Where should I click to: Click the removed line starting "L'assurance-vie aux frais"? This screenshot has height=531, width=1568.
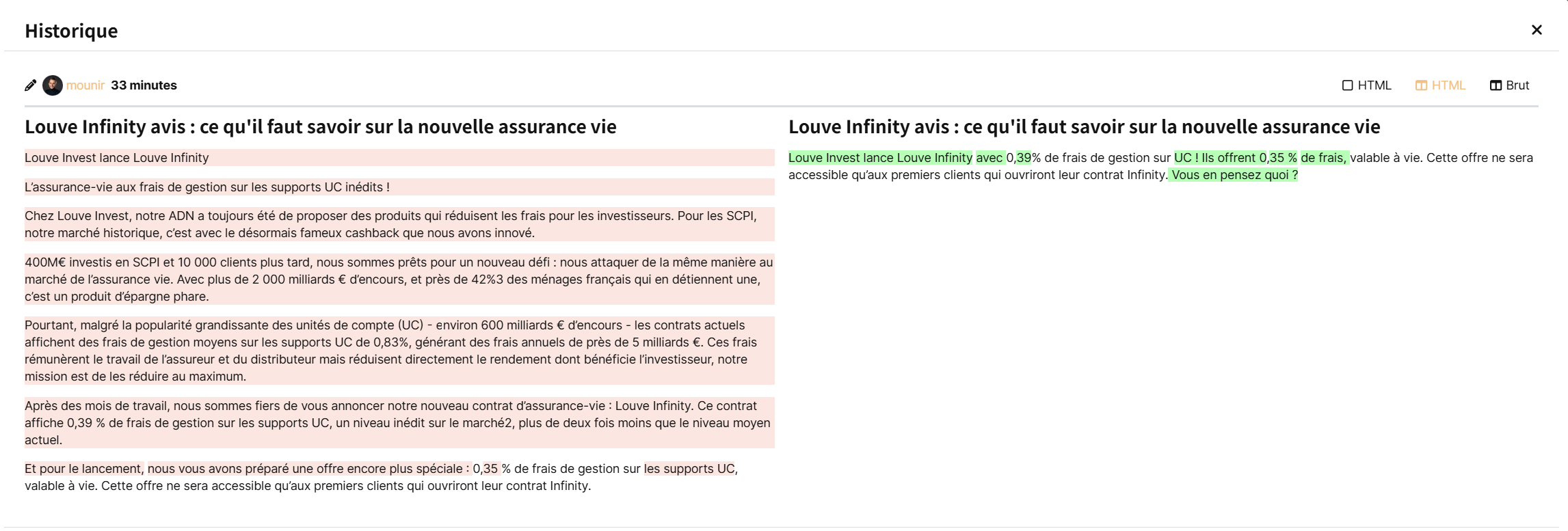tap(207, 187)
